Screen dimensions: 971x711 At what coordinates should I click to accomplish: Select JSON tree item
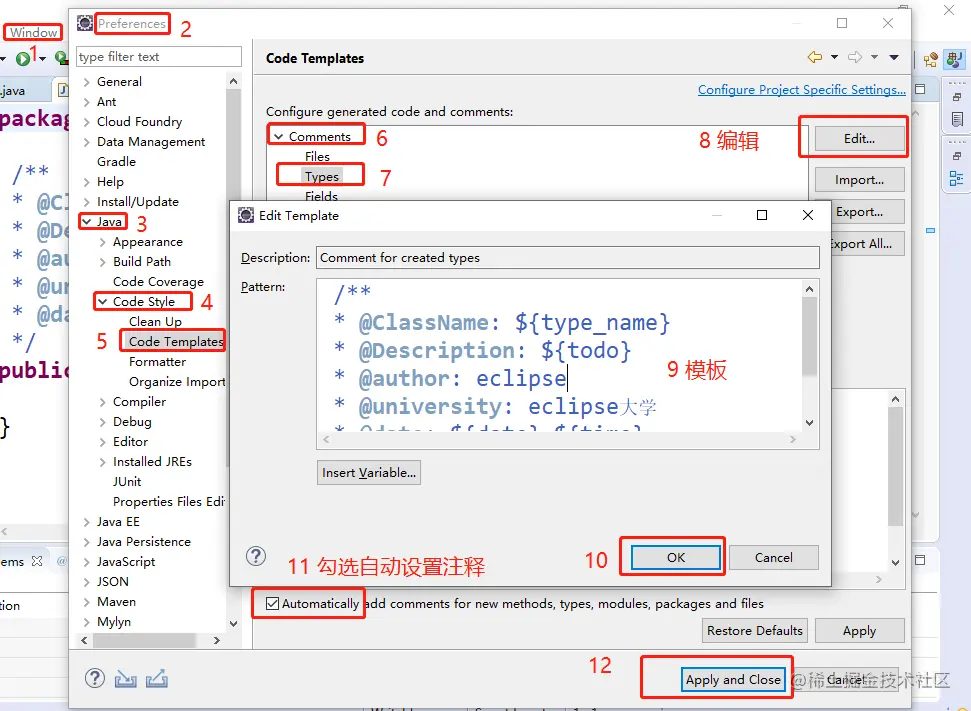click(113, 582)
